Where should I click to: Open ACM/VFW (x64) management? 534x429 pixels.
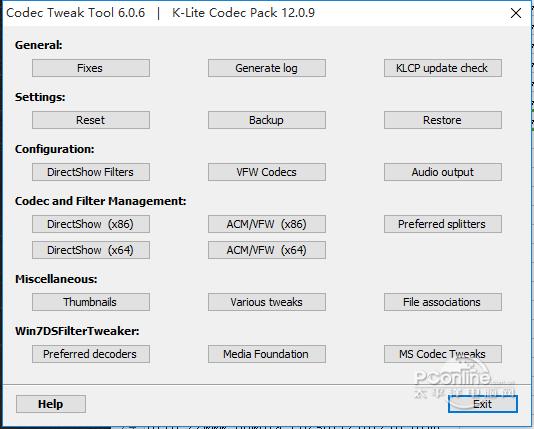pos(267,250)
